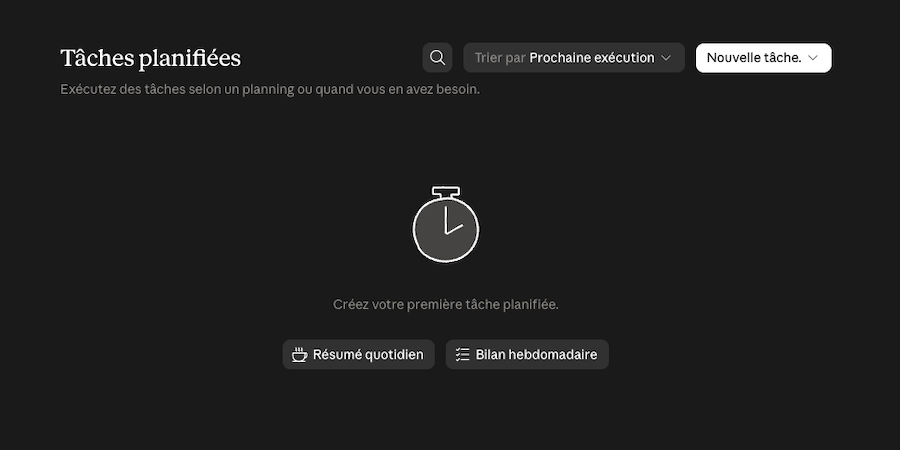The image size is (900, 450).
Task: Click the coffee cup icon for Résumé quotidien
Action: pos(299,355)
